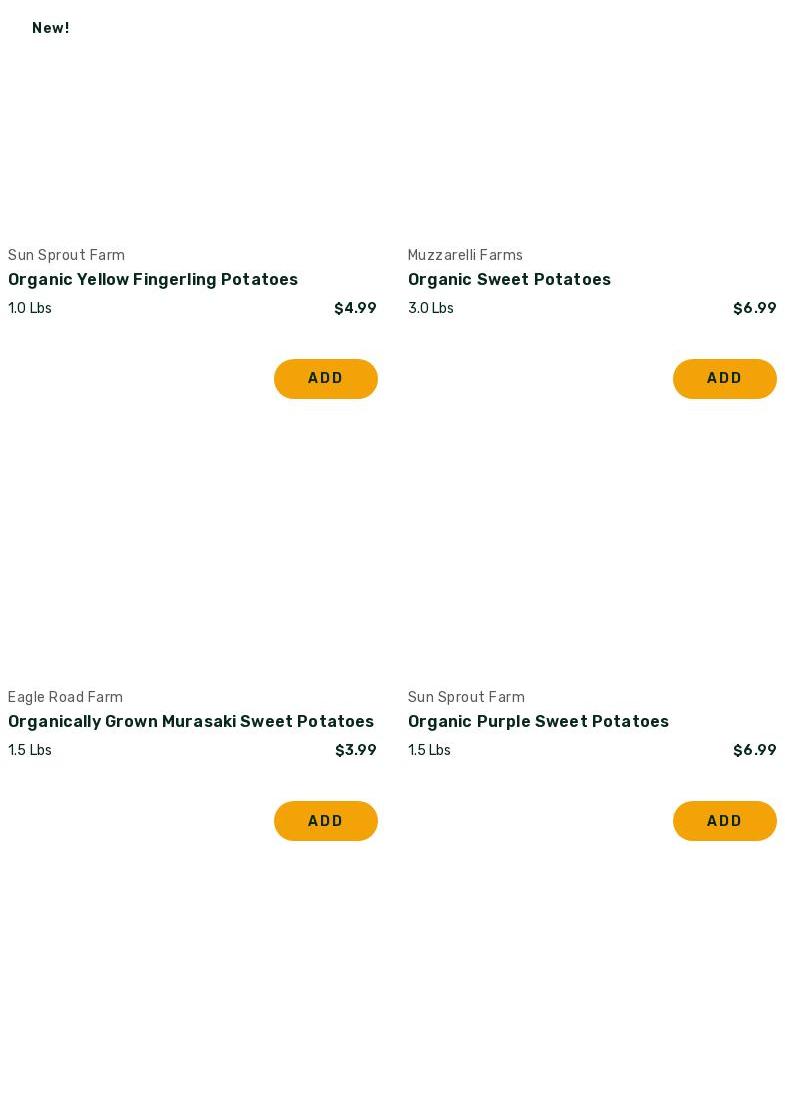Click Sun Sprout Farm above Yellow Fingerling Potatoes
Screen dimensions: 785x1093
(66, 255)
